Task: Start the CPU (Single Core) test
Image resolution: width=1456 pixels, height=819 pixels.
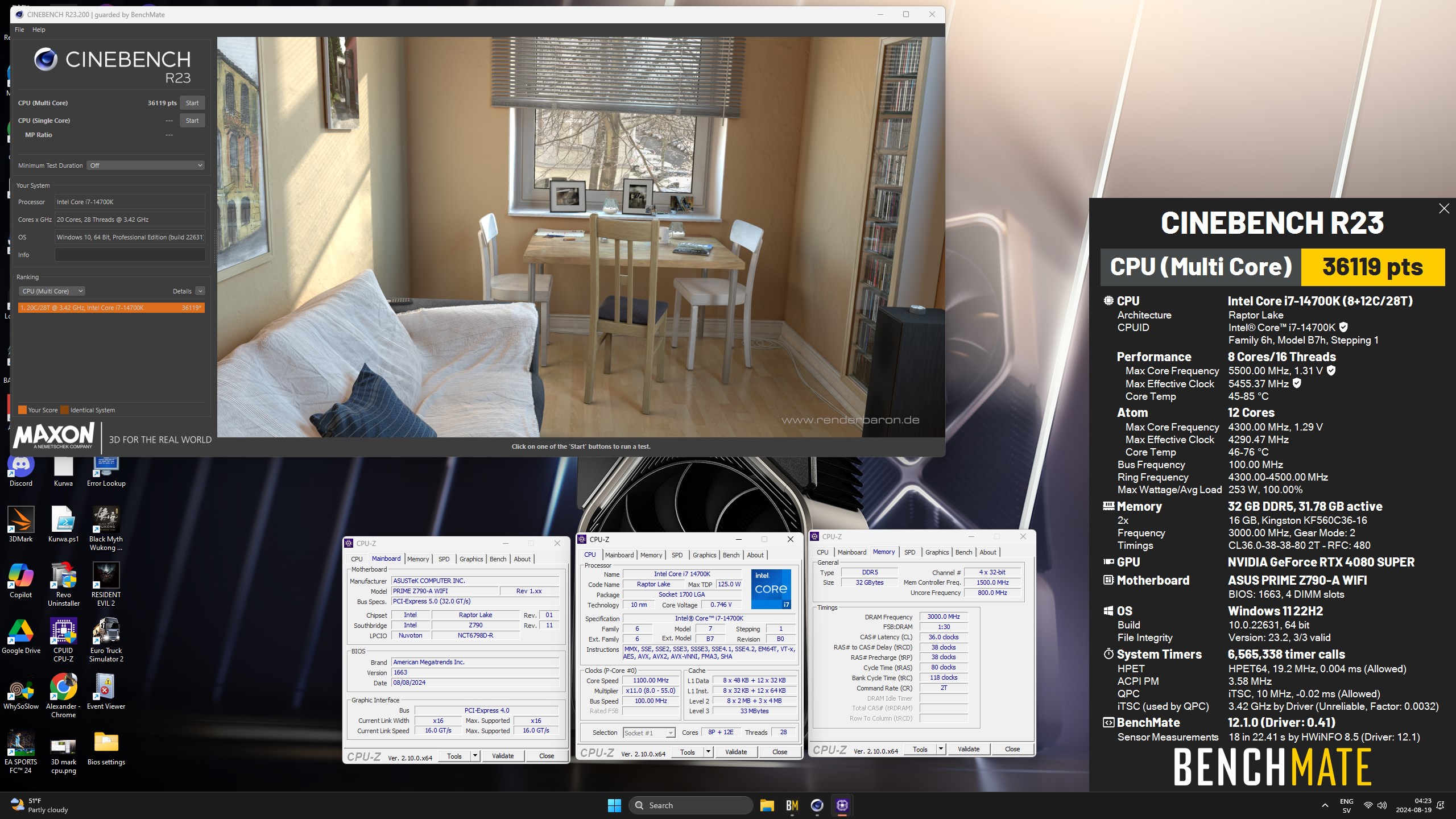Action: (192, 121)
